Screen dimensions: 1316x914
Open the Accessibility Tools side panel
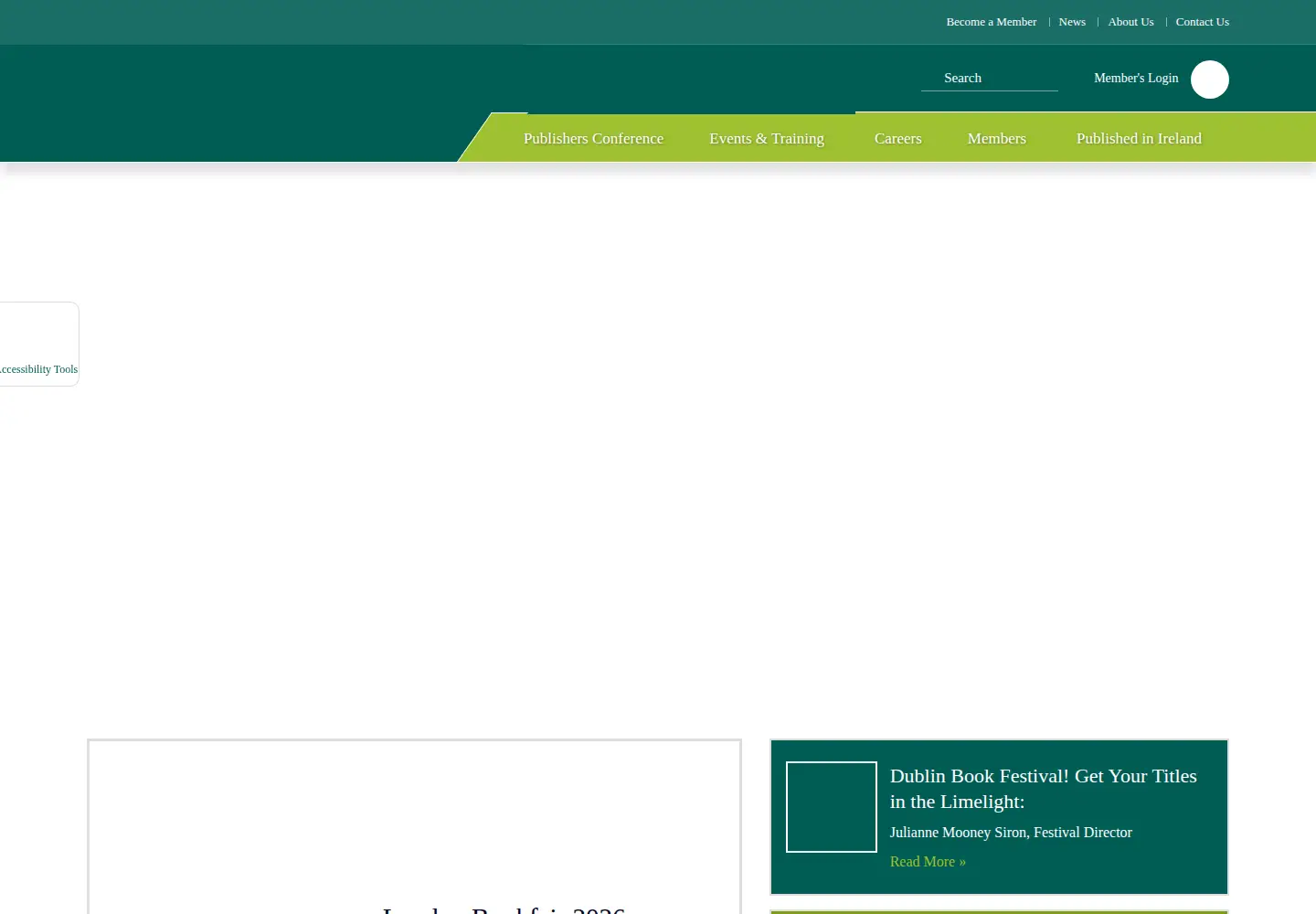[x=39, y=345]
